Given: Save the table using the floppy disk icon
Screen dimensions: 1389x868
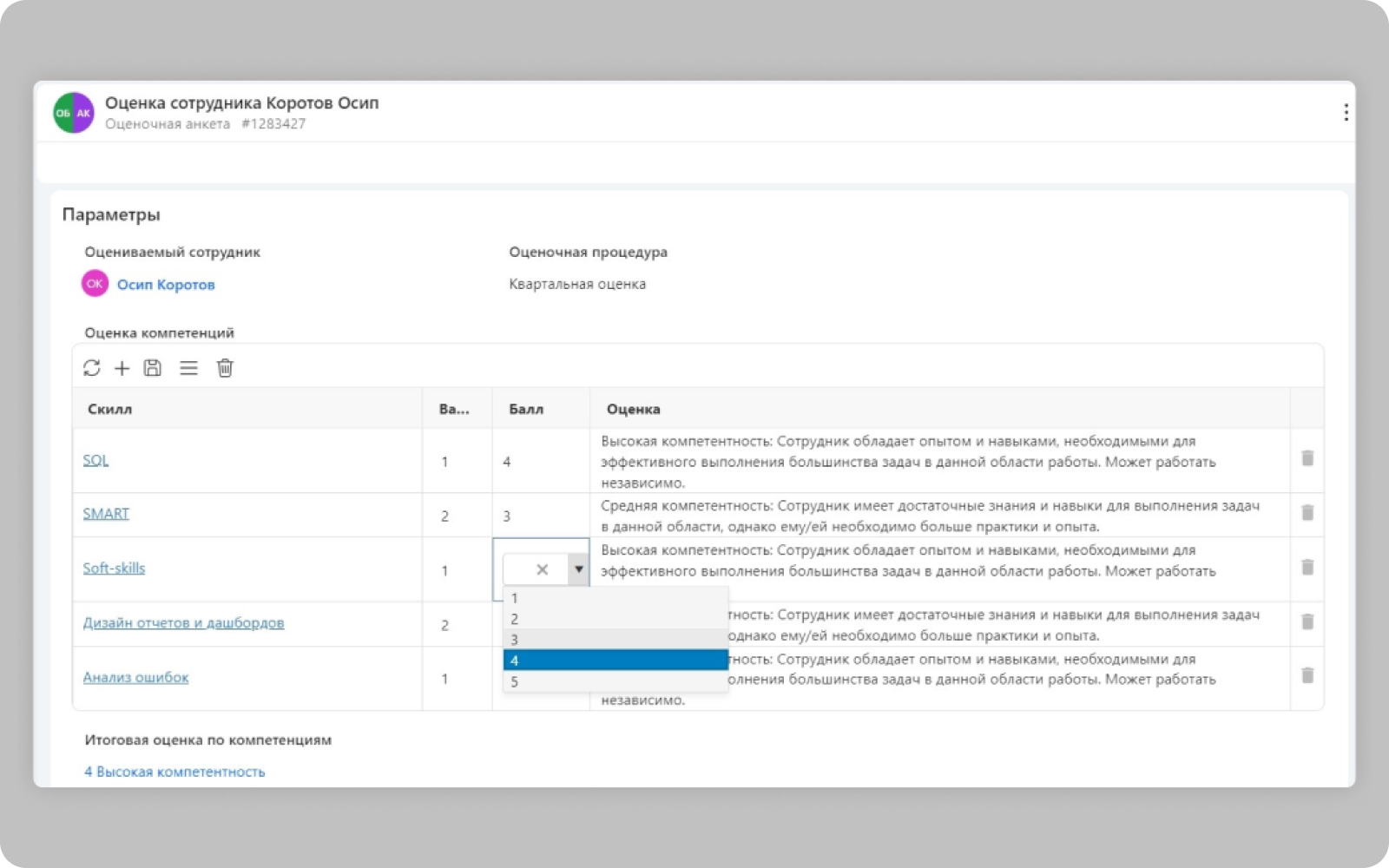Looking at the screenshot, I should tap(153, 368).
